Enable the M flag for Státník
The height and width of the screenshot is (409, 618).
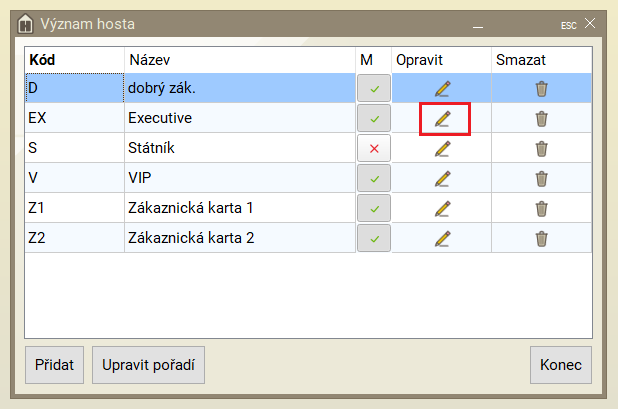click(x=374, y=149)
